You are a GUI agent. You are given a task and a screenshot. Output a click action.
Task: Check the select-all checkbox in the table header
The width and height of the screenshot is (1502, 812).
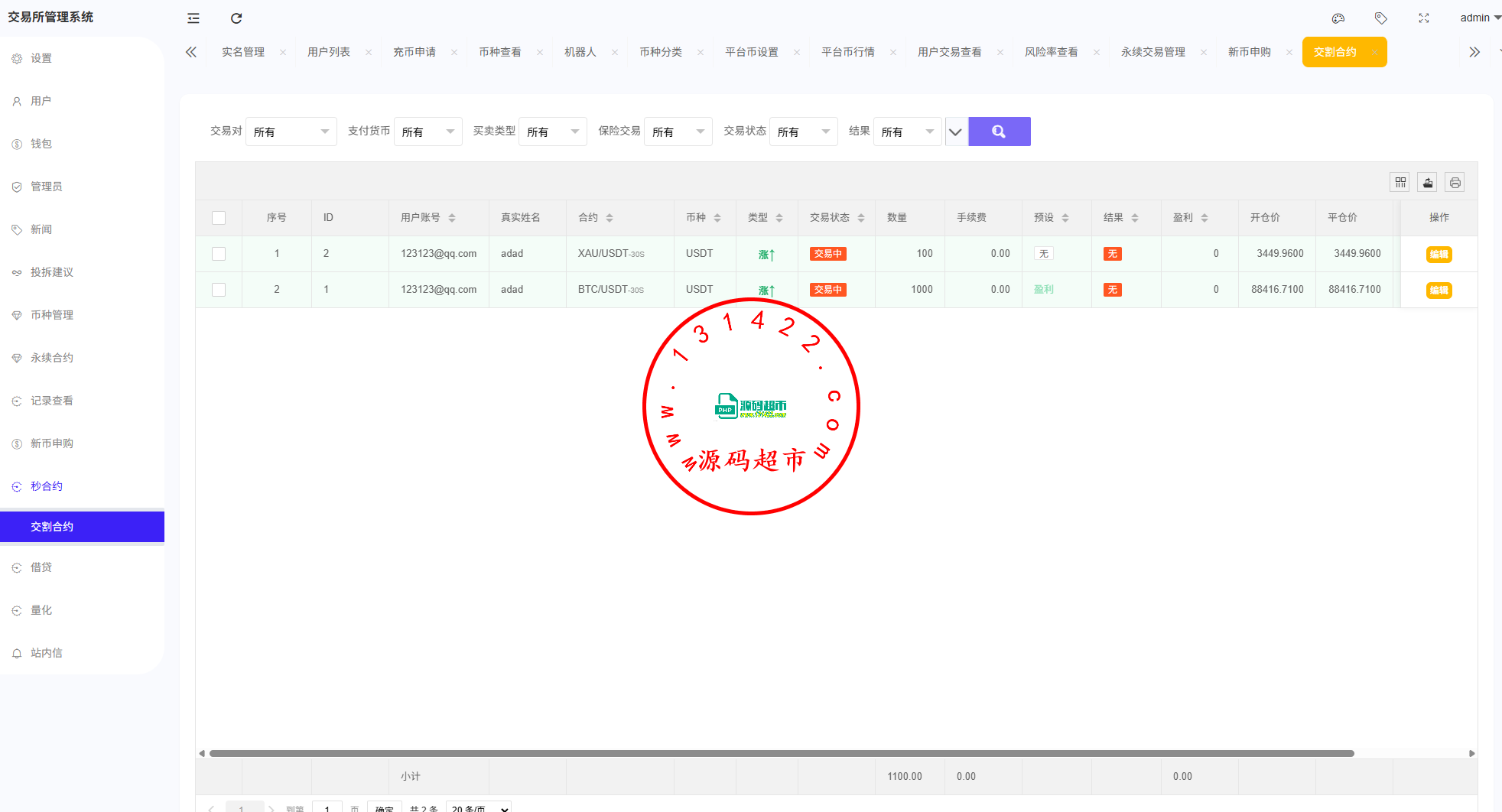tap(219, 218)
